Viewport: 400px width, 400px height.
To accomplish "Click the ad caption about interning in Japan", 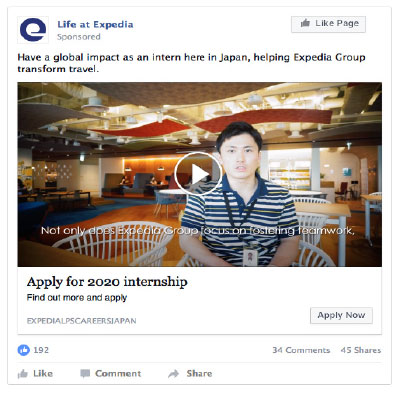I will pos(191,63).
